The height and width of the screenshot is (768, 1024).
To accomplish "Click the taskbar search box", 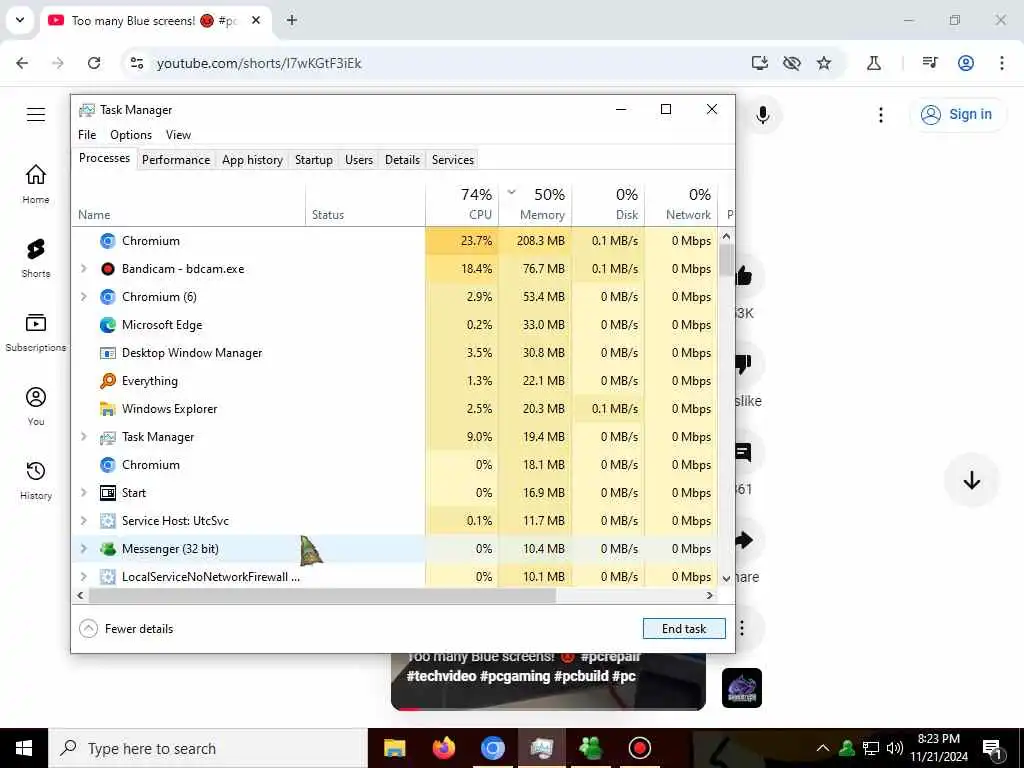I will point(208,748).
